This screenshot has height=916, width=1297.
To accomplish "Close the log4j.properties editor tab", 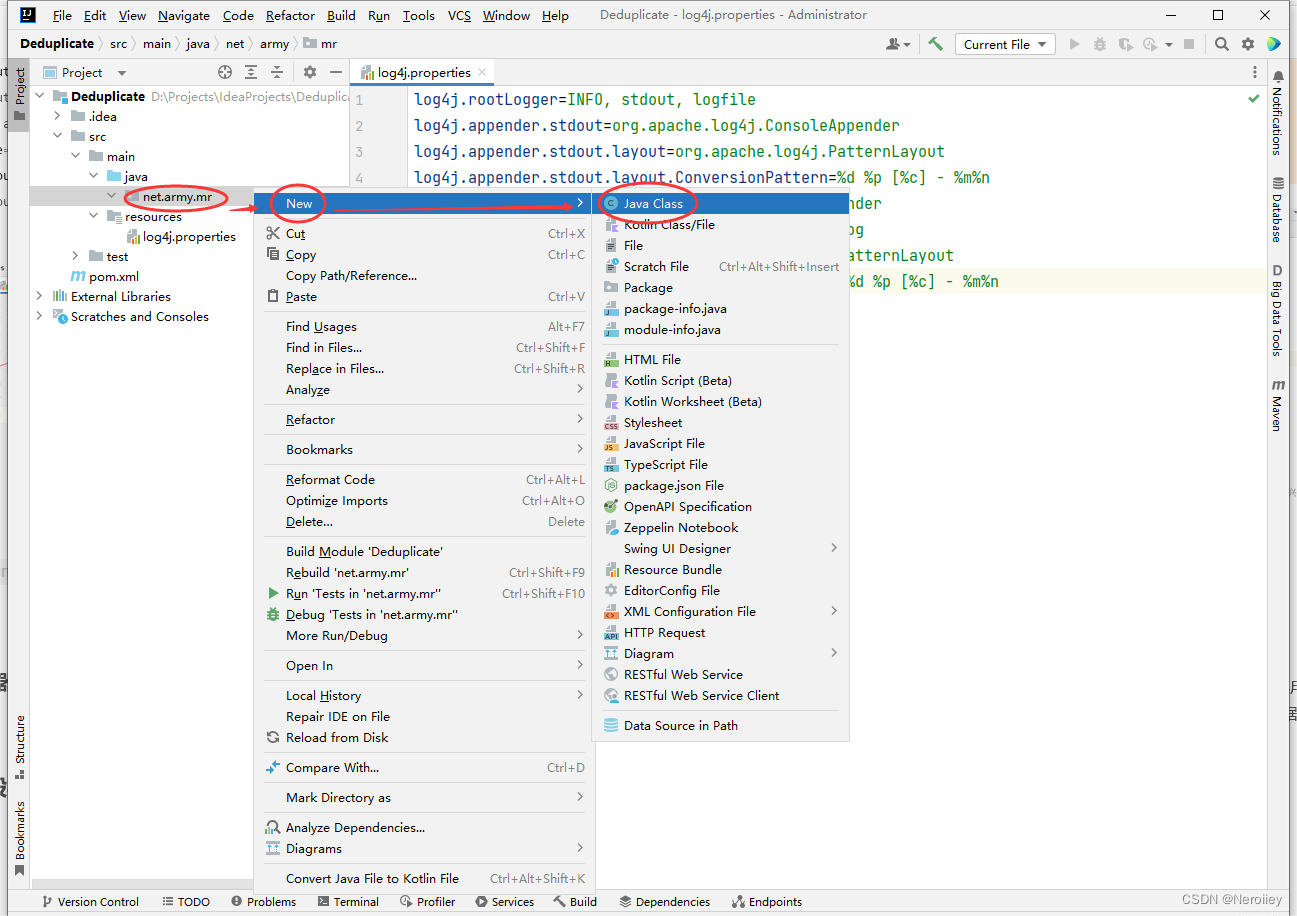I will tap(482, 72).
